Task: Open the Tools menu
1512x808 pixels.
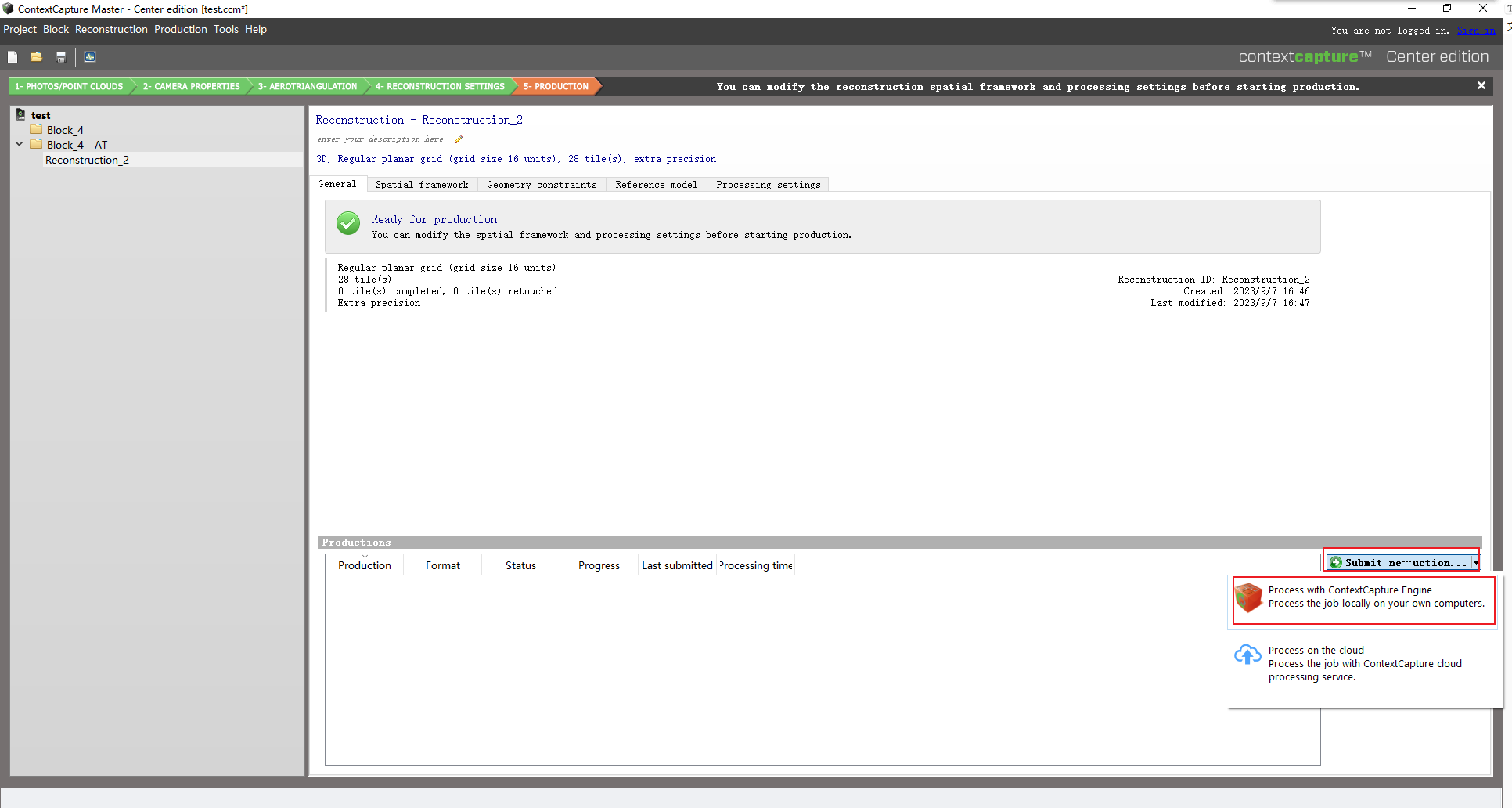Action: click(x=226, y=29)
